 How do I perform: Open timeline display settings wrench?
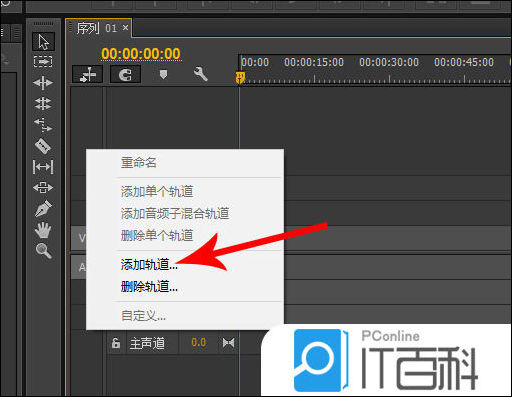click(x=201, y=74)
